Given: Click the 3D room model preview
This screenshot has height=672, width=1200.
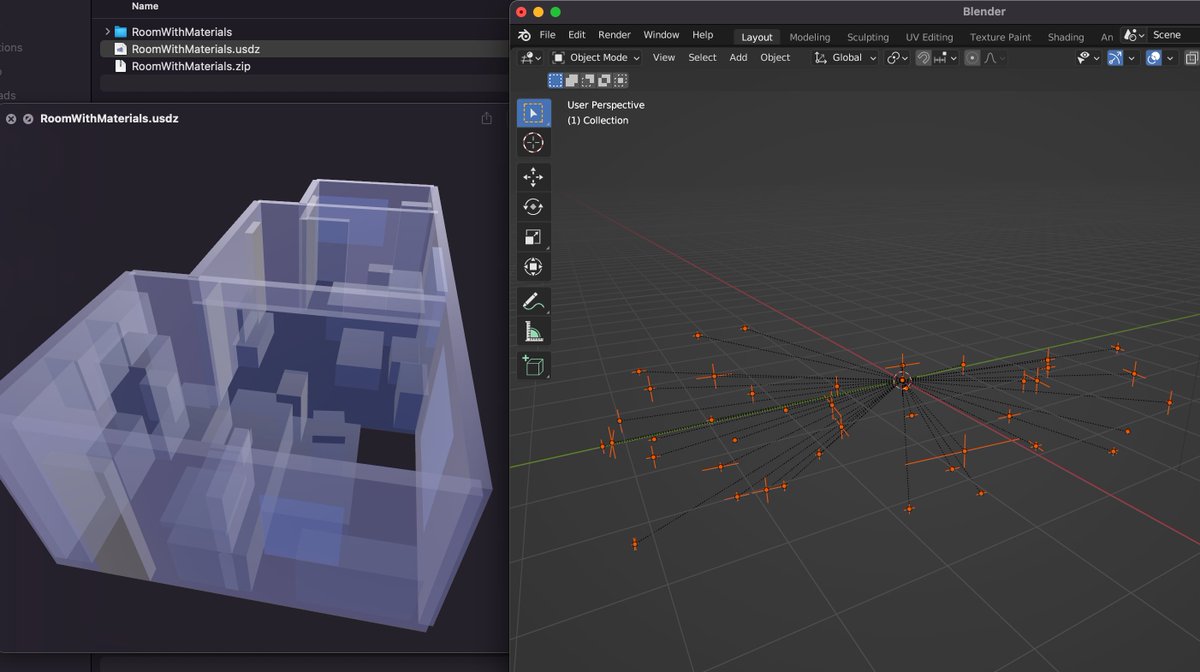Looking at the screenshot, I should coord(245,405).
